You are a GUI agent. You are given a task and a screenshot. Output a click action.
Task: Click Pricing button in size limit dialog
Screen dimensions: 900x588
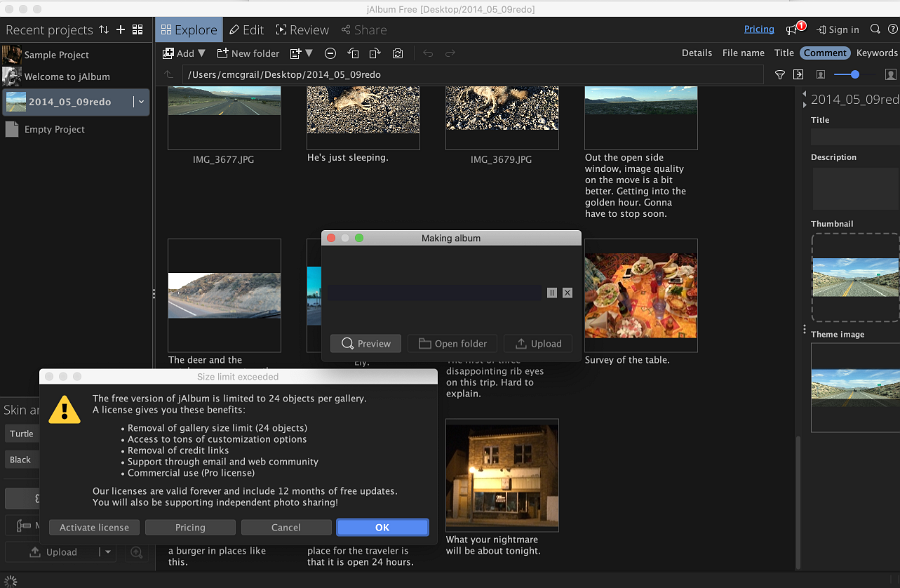pyautogui.click(x=190, y=527)
